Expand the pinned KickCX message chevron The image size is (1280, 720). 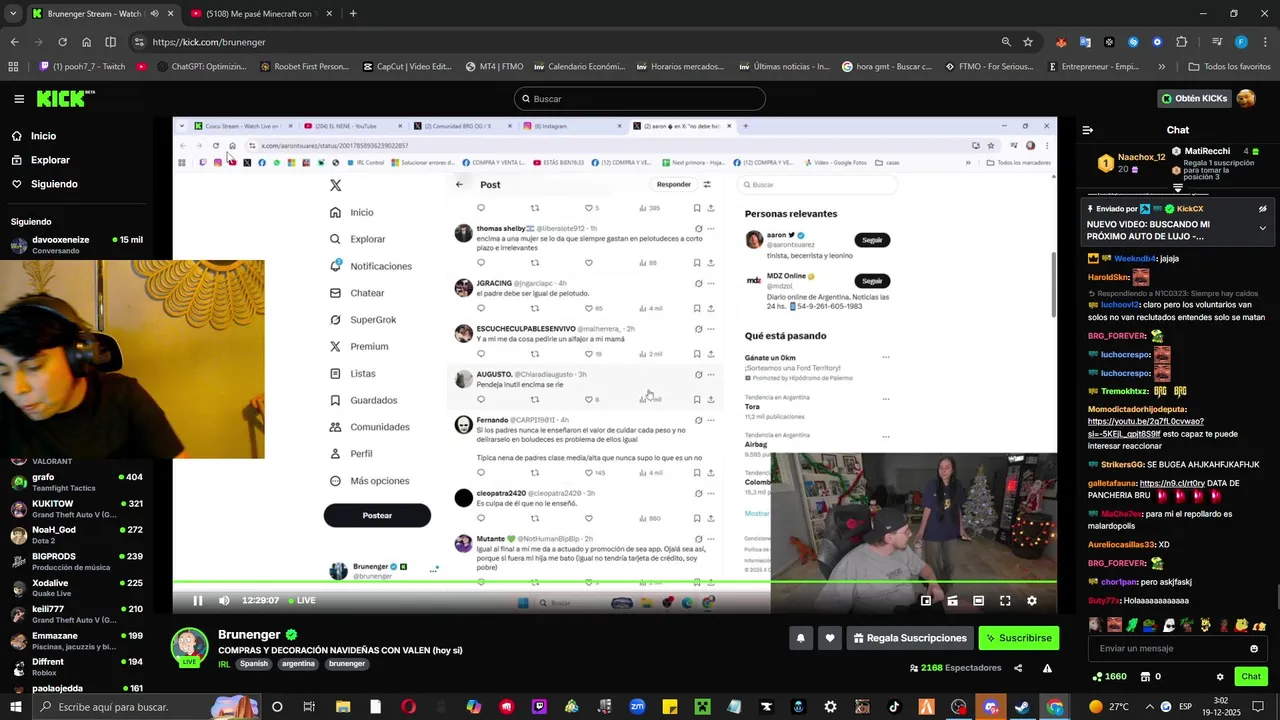point(1262,228)
